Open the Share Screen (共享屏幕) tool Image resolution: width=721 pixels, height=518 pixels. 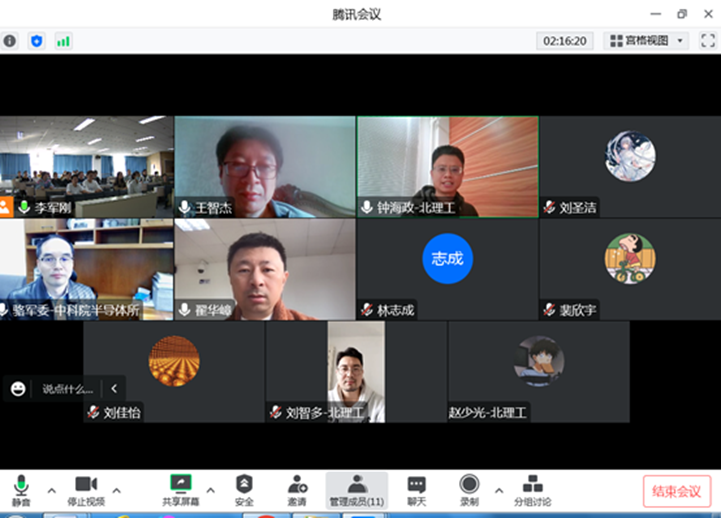point(181,489)
